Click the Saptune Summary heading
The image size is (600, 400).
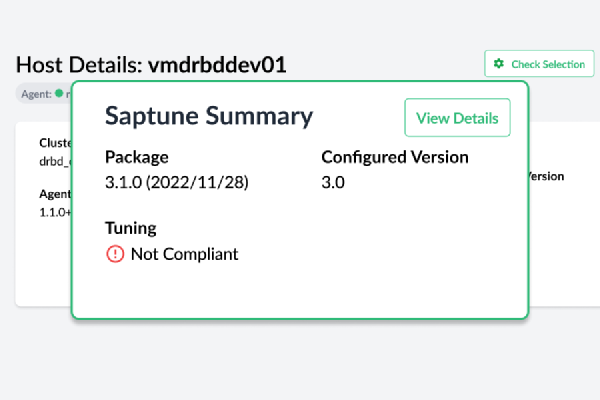(x=209, y=116)
